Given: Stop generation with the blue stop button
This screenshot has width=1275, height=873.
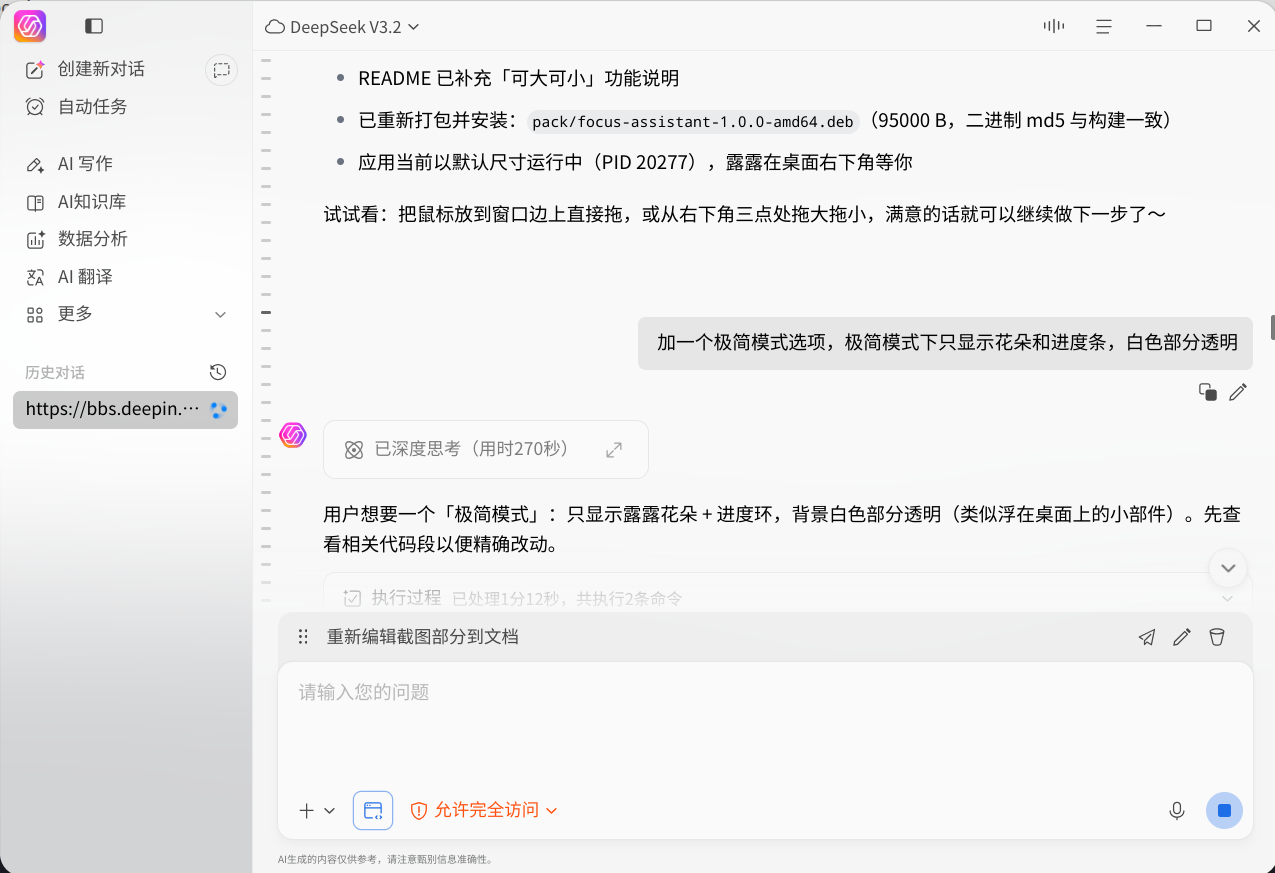Looking at the screenshot, I should [x=1224, y=810].
